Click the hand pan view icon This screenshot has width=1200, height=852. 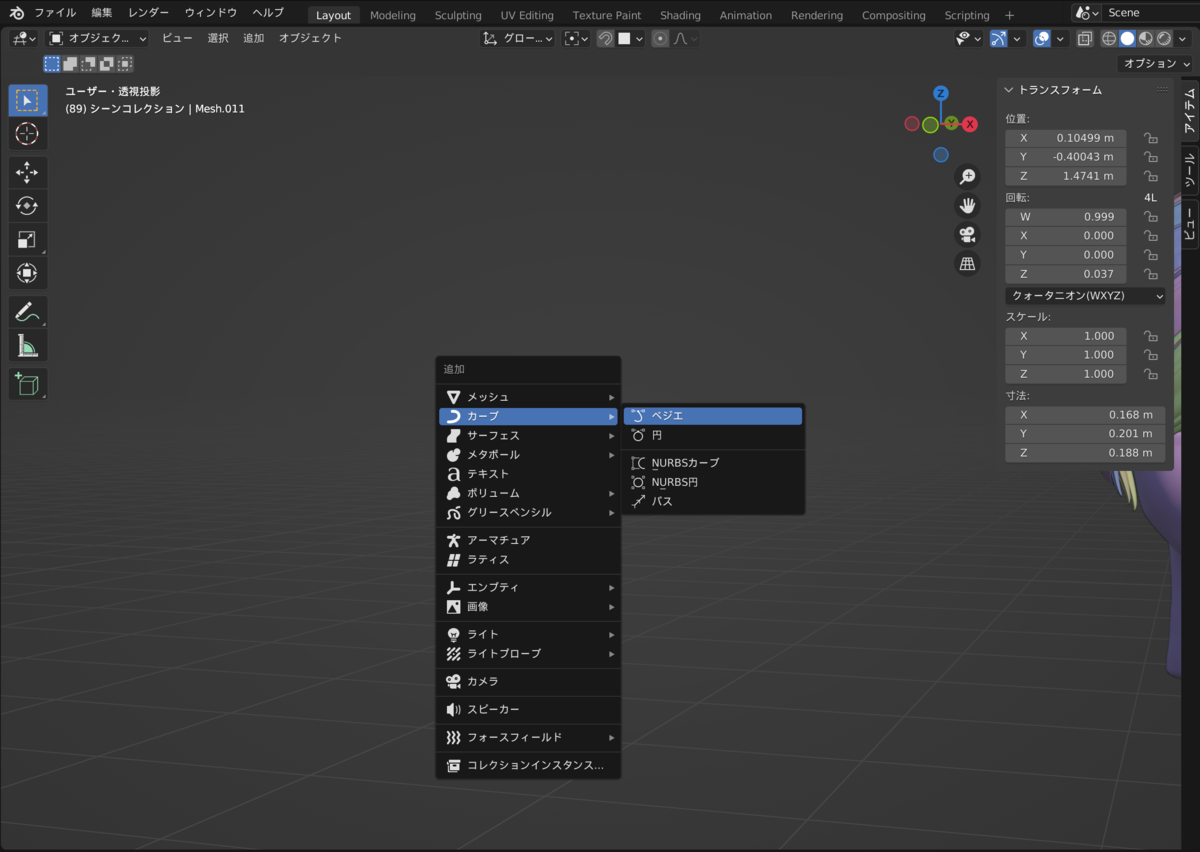(967, 206)
